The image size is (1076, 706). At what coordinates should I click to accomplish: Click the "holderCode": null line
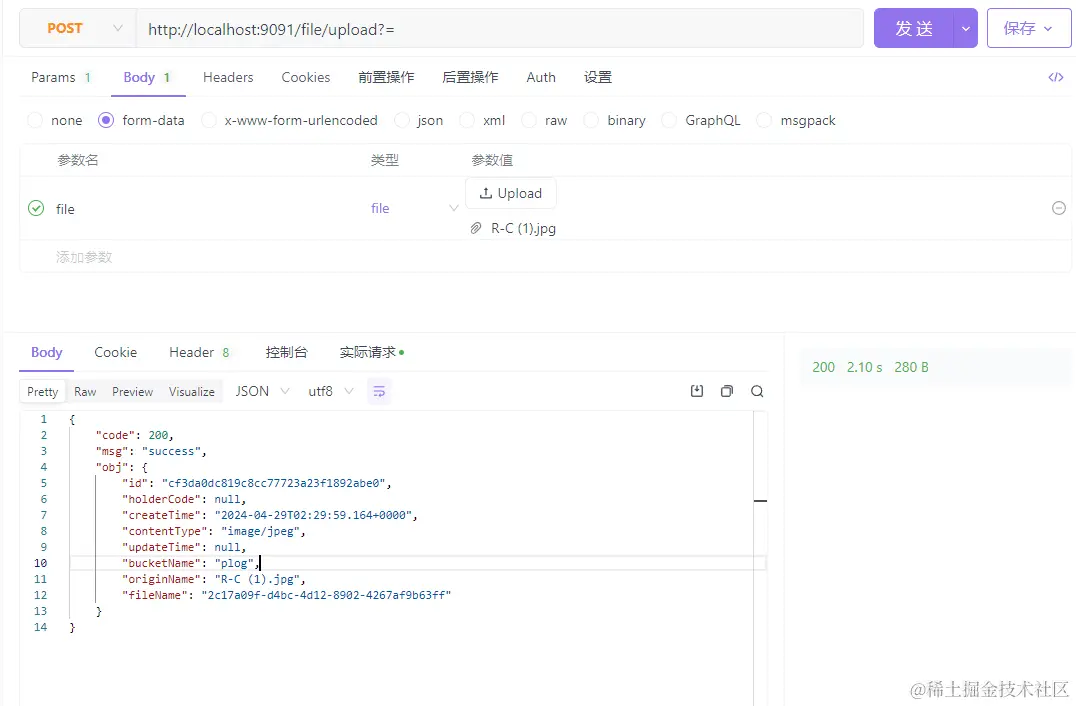tap(184, 499)
